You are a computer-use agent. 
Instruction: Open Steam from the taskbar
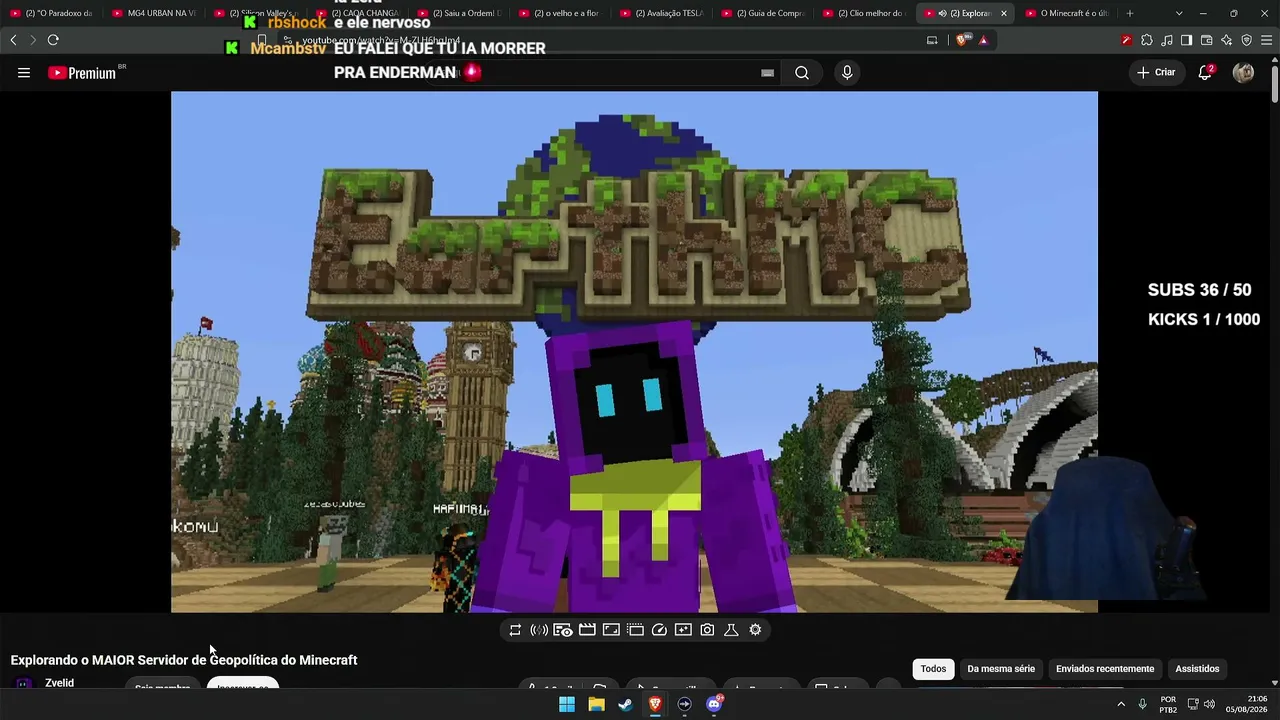coord(625,704)
